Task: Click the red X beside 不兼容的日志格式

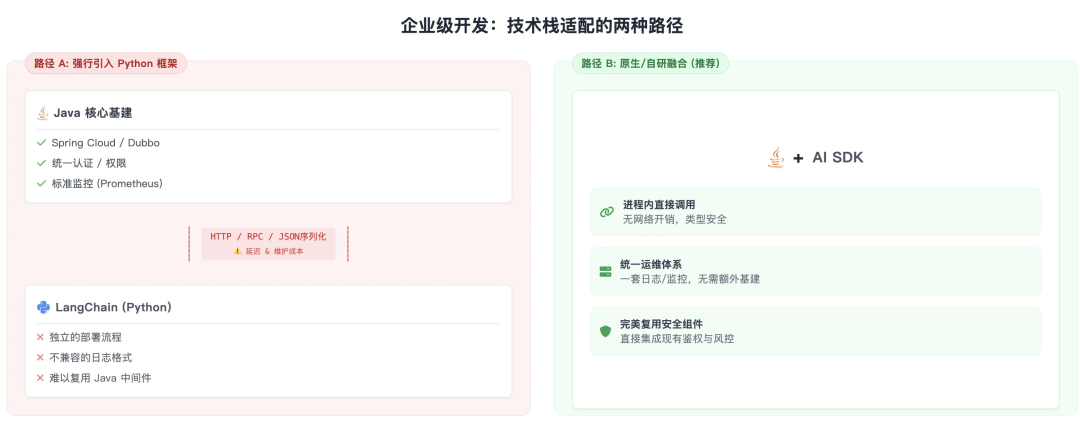Action: [x=40, y=357]
